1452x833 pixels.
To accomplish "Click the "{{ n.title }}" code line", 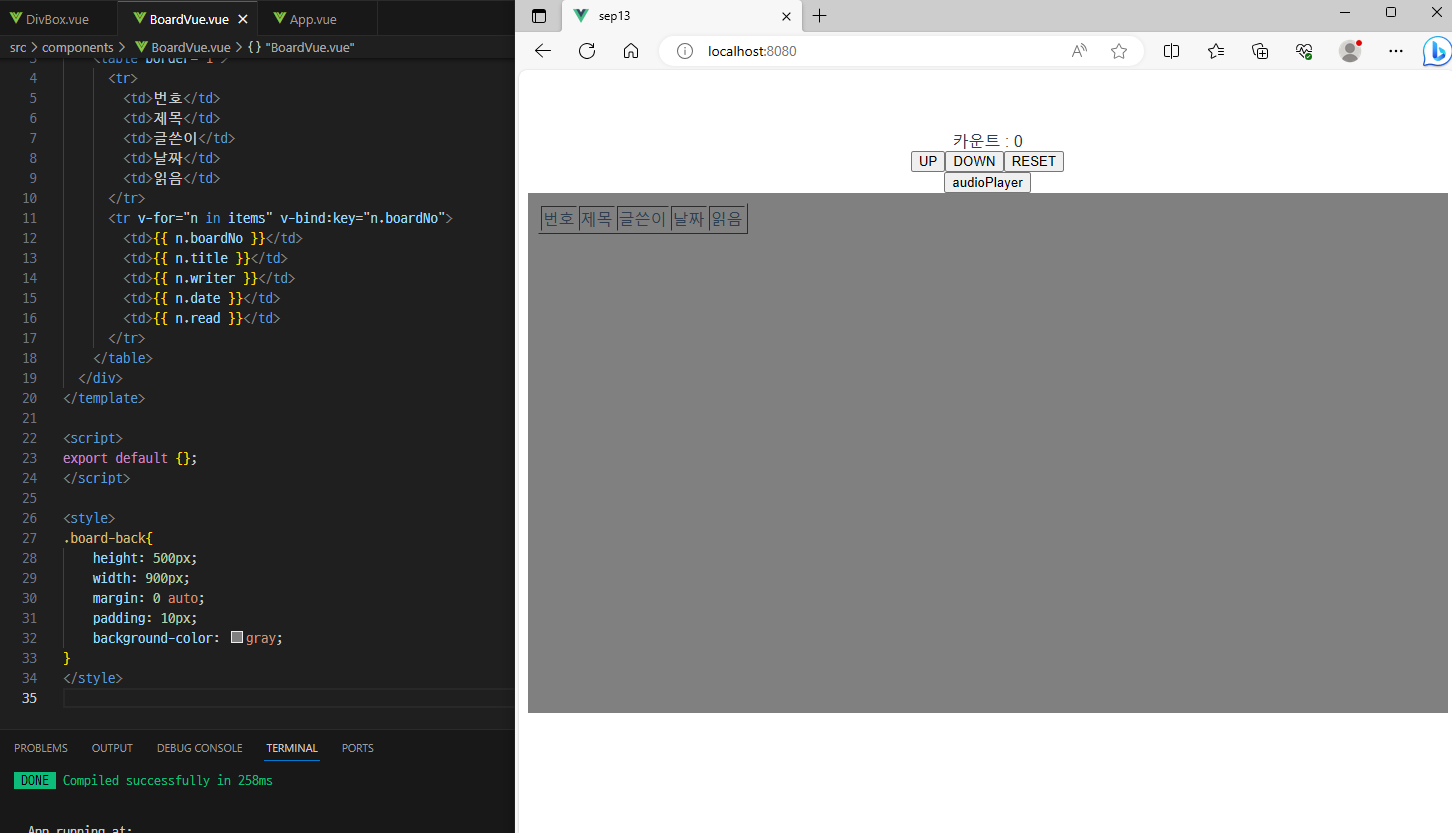I will 205,258.
